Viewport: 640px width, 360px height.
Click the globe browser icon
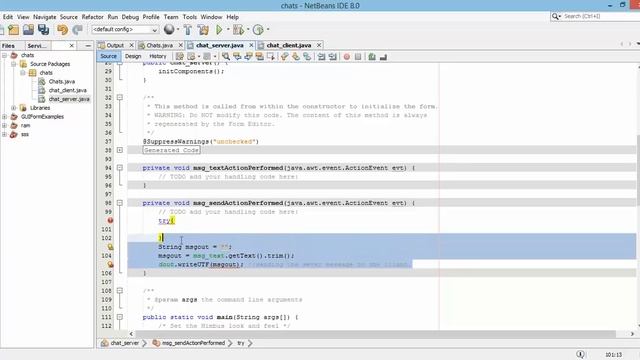point(169,29)
